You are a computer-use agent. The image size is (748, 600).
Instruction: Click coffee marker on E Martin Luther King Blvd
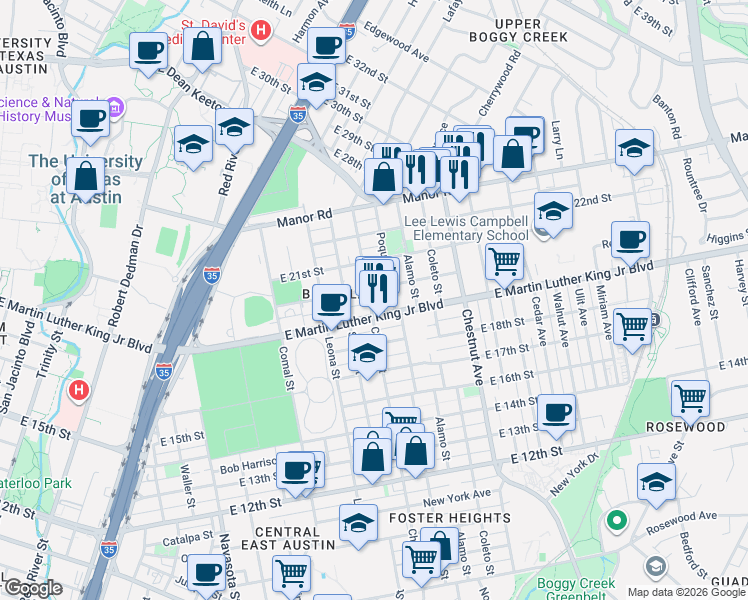tap(332, 306)
